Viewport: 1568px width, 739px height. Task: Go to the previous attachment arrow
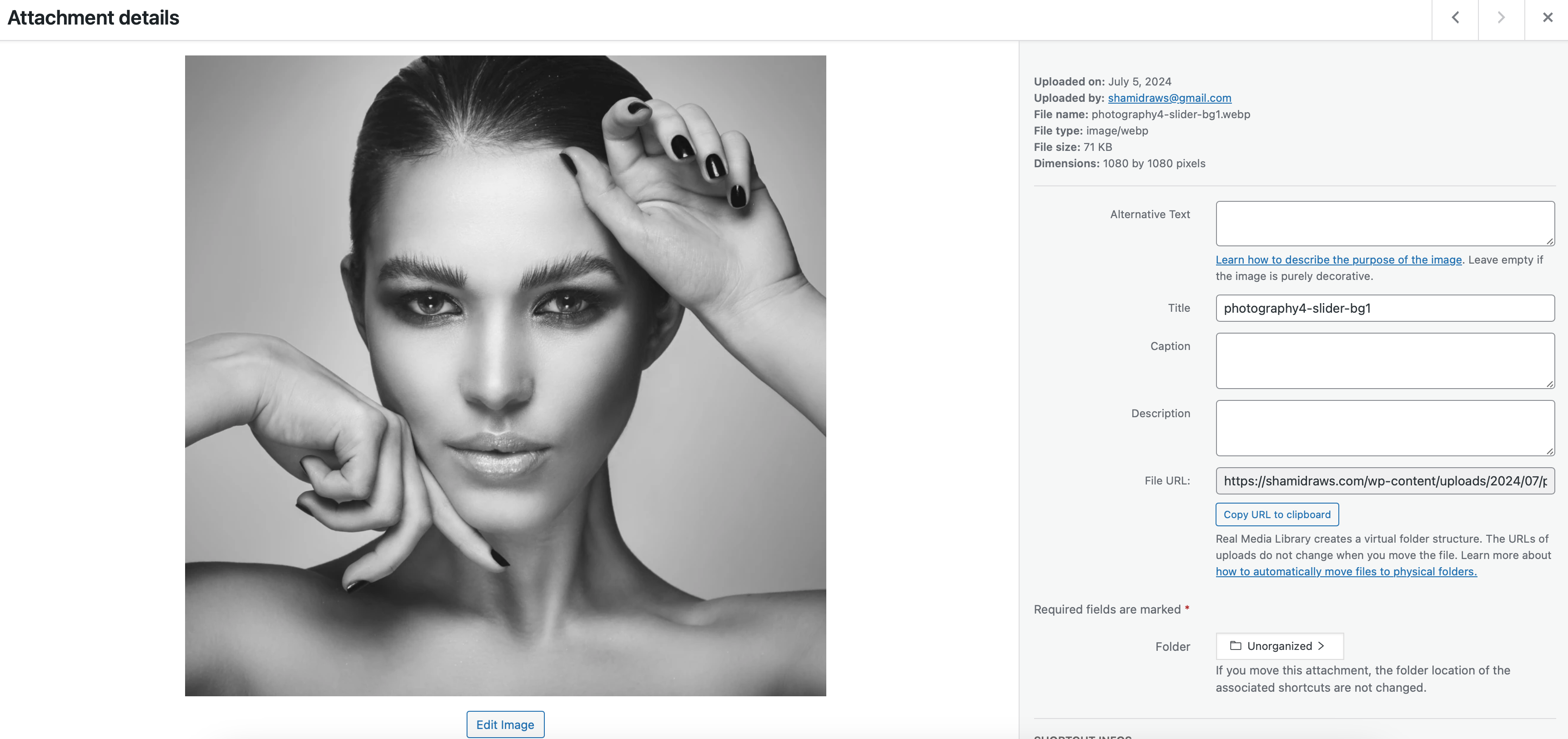[x=1455, y=18]
